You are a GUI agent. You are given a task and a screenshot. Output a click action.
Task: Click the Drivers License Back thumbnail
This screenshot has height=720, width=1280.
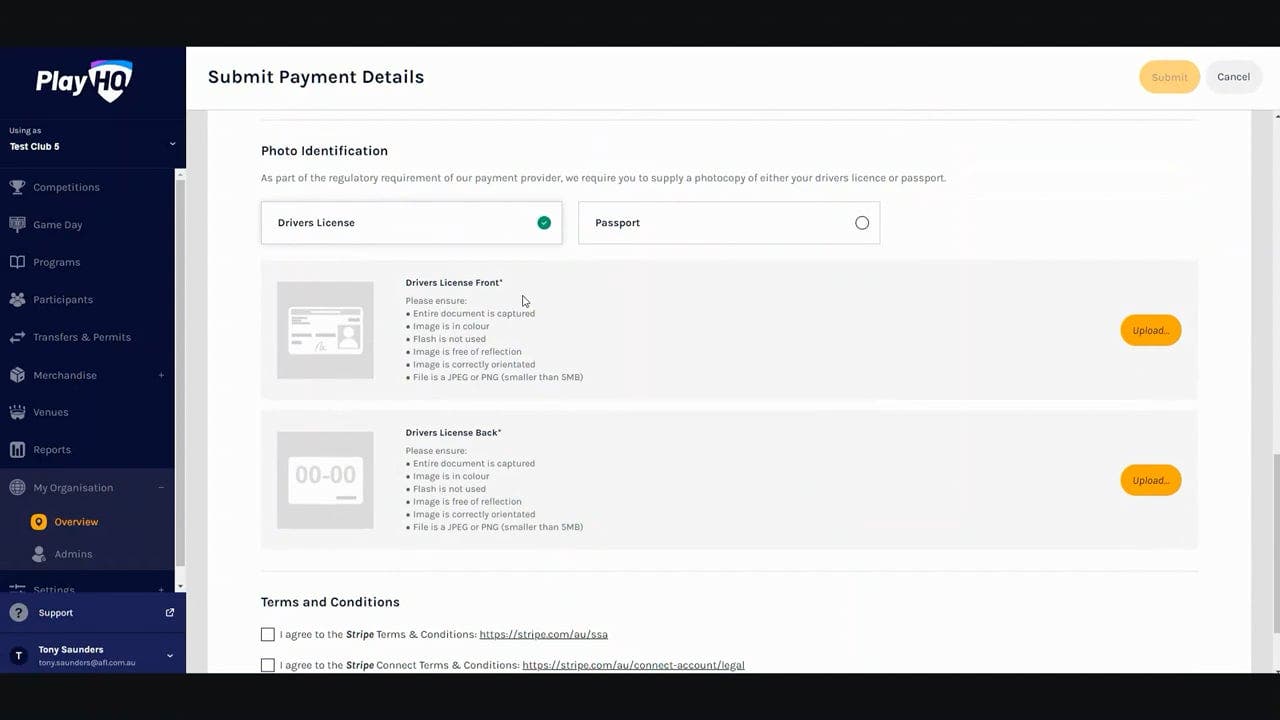tap(325, 480)
